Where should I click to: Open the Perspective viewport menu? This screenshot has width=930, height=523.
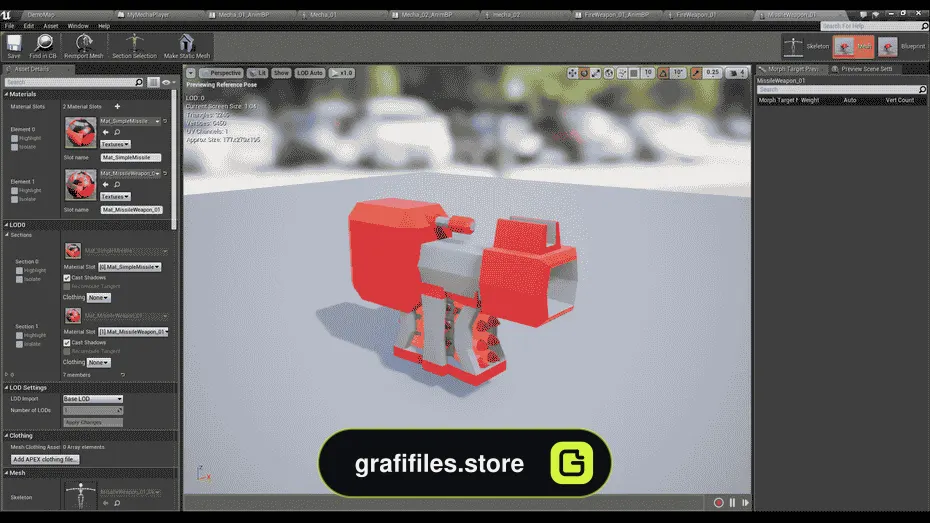[x=221, y=73]
